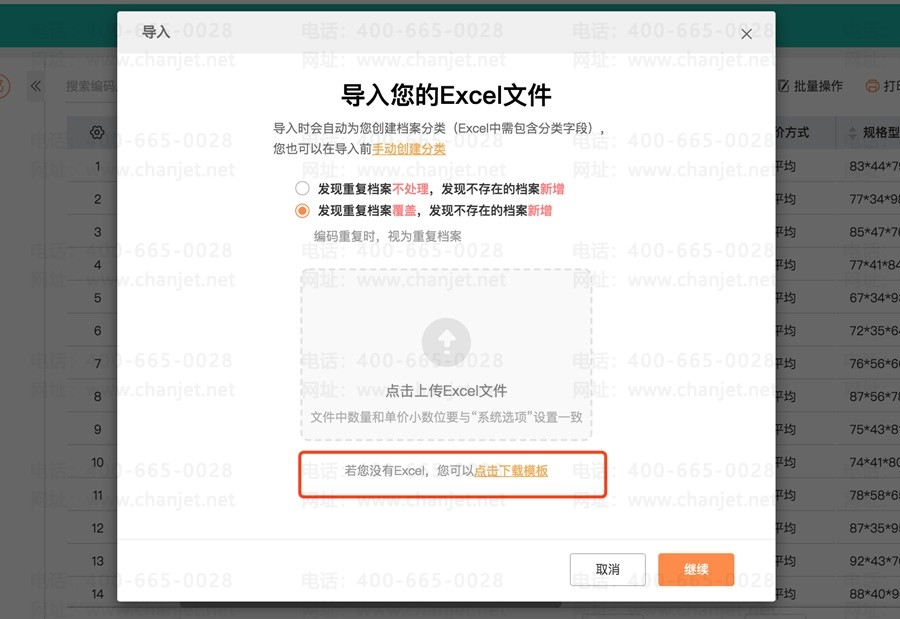900x619 pixels.
Task: Click 编码重复时，视为重复档案 hint text
Action: click(387, 236)
